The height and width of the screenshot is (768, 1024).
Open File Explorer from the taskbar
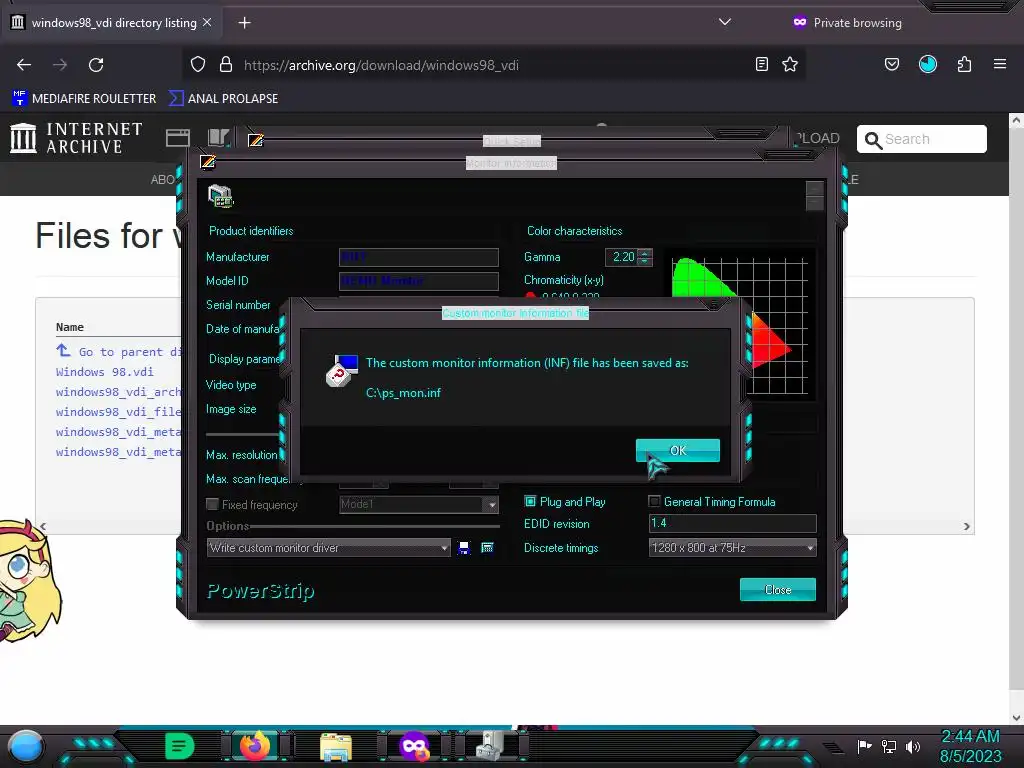[336, 746]
